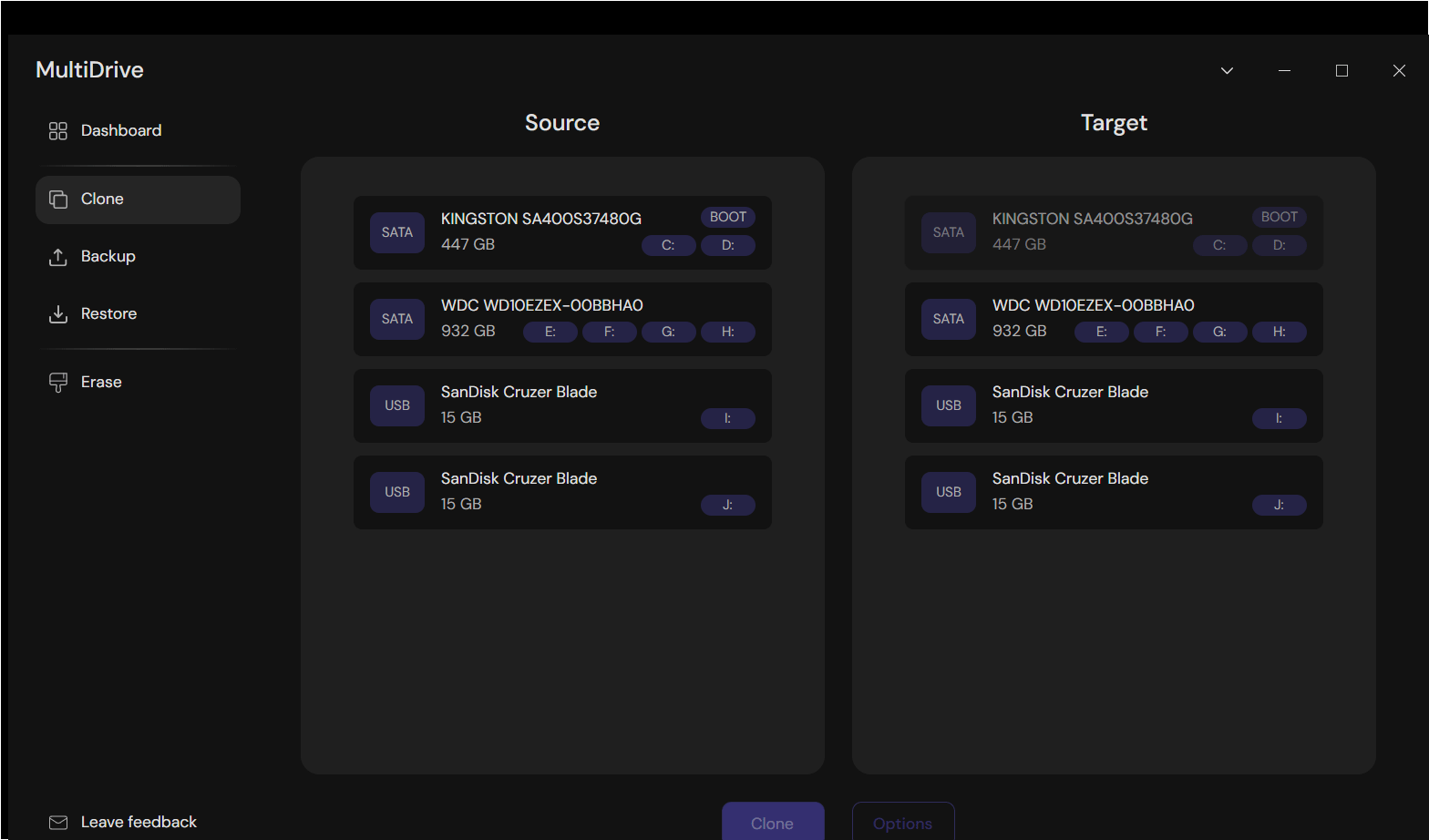1429x840 pixels.
Task: Select KINGSTON SA400S37480G as source drive
Action: pyautogui.click(x=562, y=232)
